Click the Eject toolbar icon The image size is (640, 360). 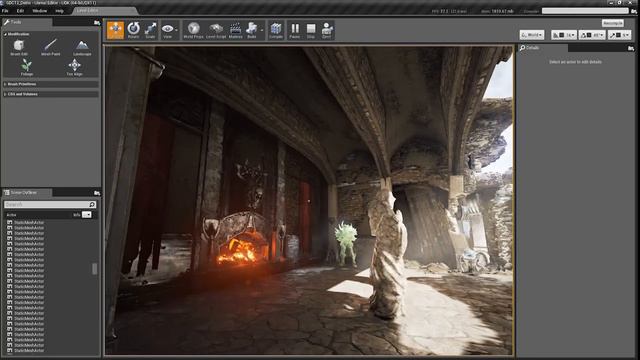coord(327,30)
